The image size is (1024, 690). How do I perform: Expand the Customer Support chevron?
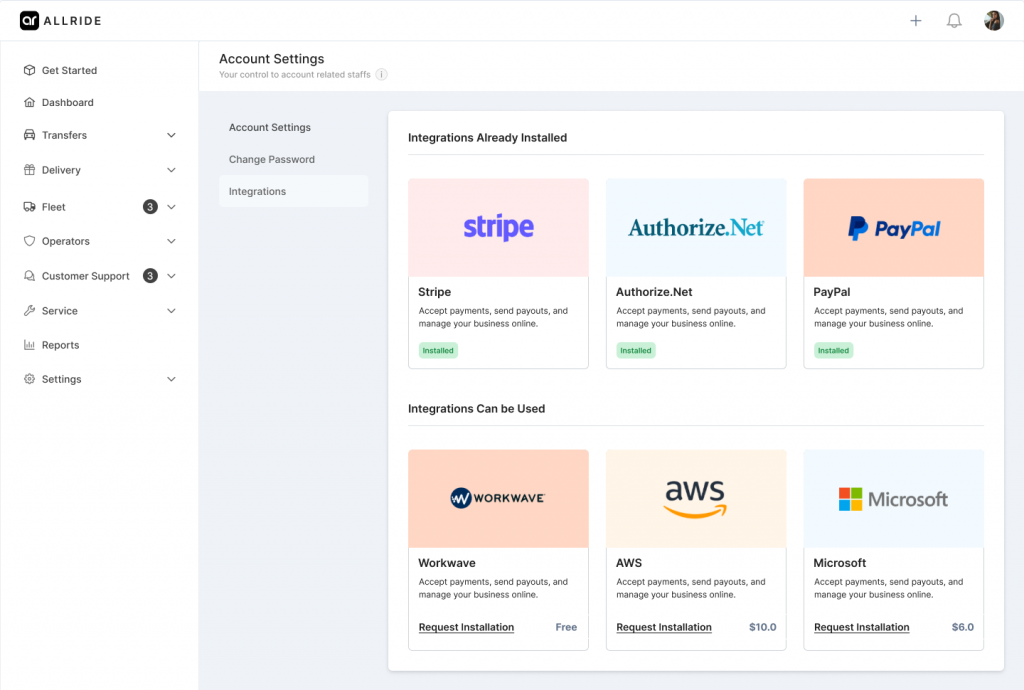(x=171, y=276)
